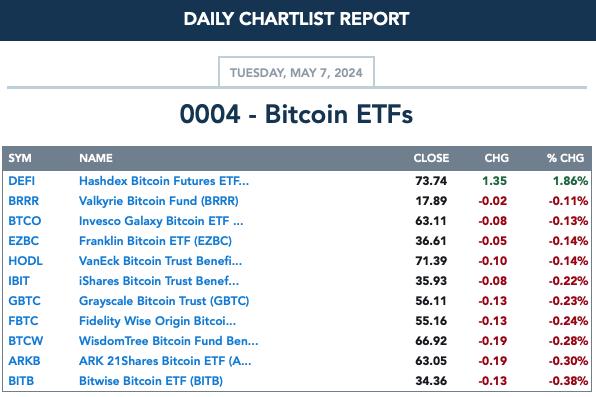Screen dimensions: 596x397
Task: Open Valkyrie Bitcoin Fund (BRRR) link
Action: click(x=159, y=201)
